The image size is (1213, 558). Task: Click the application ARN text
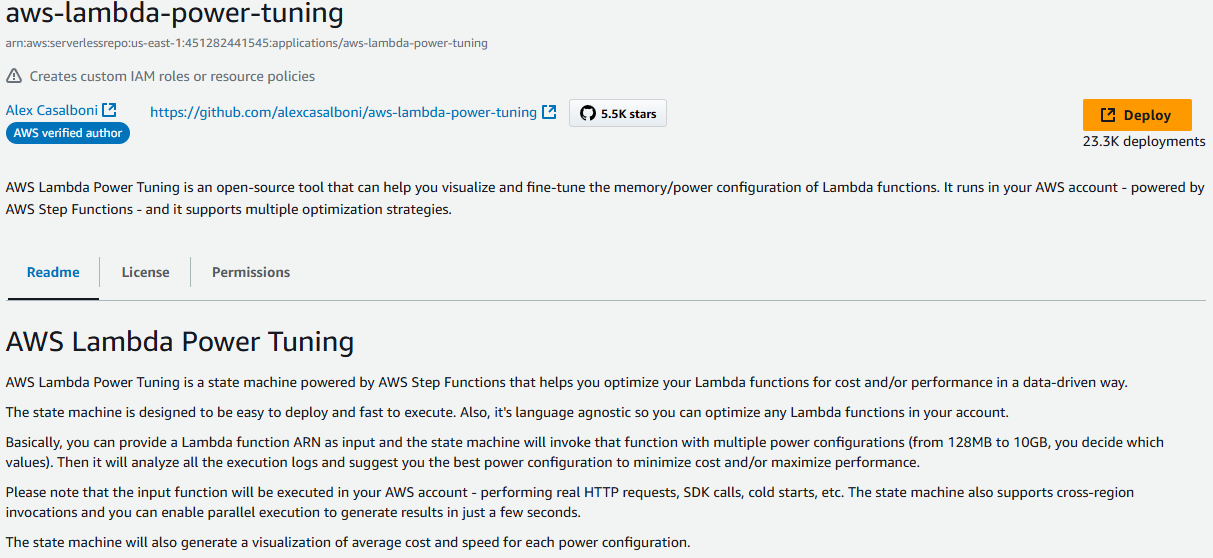247,43
